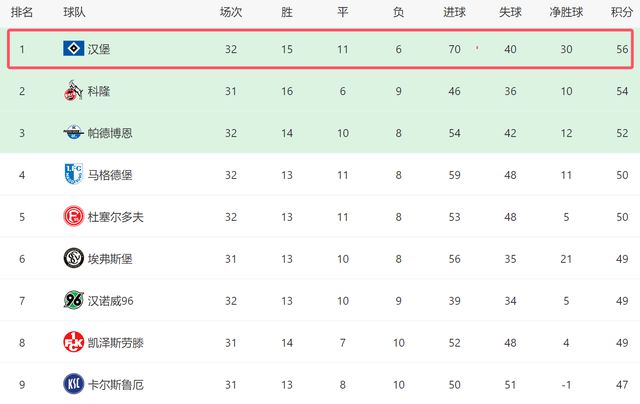Click the Köln (科隆) club crest

73,91
